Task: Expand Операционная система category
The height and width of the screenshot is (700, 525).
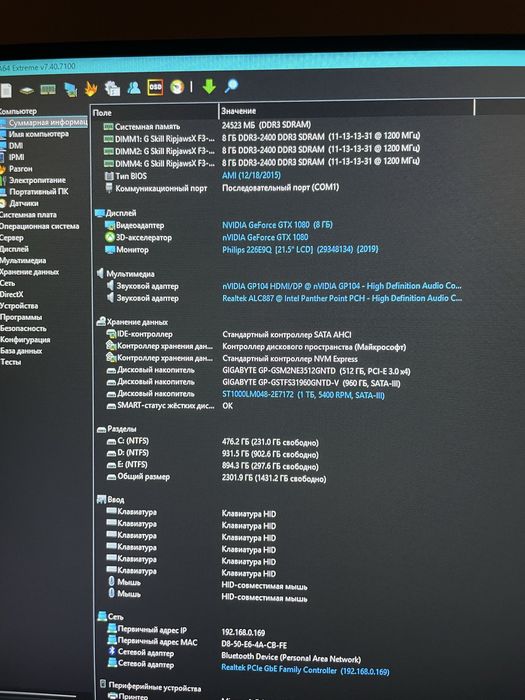Action: 39,226
